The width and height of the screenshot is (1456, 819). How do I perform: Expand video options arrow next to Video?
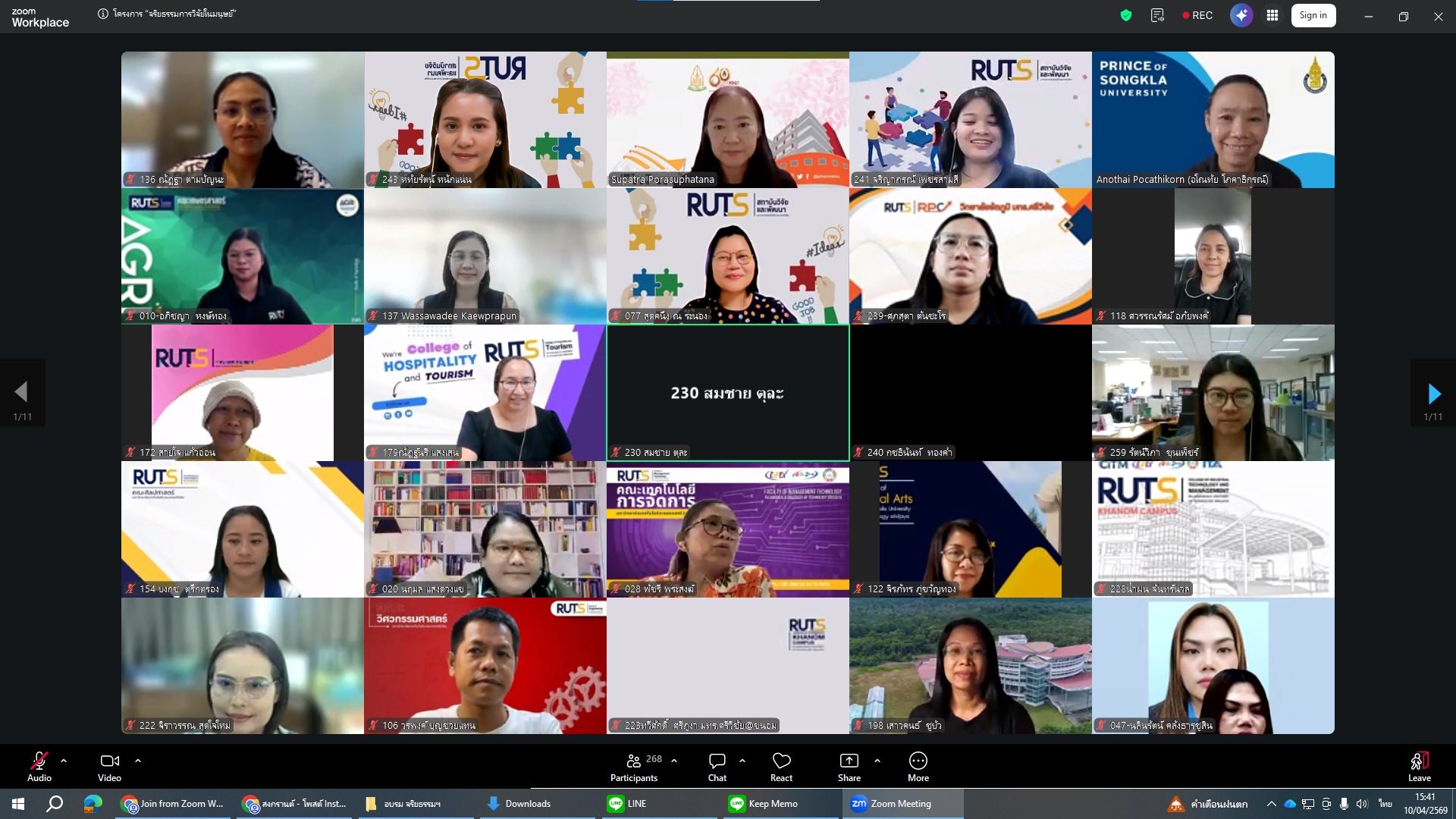coord(138,760)
